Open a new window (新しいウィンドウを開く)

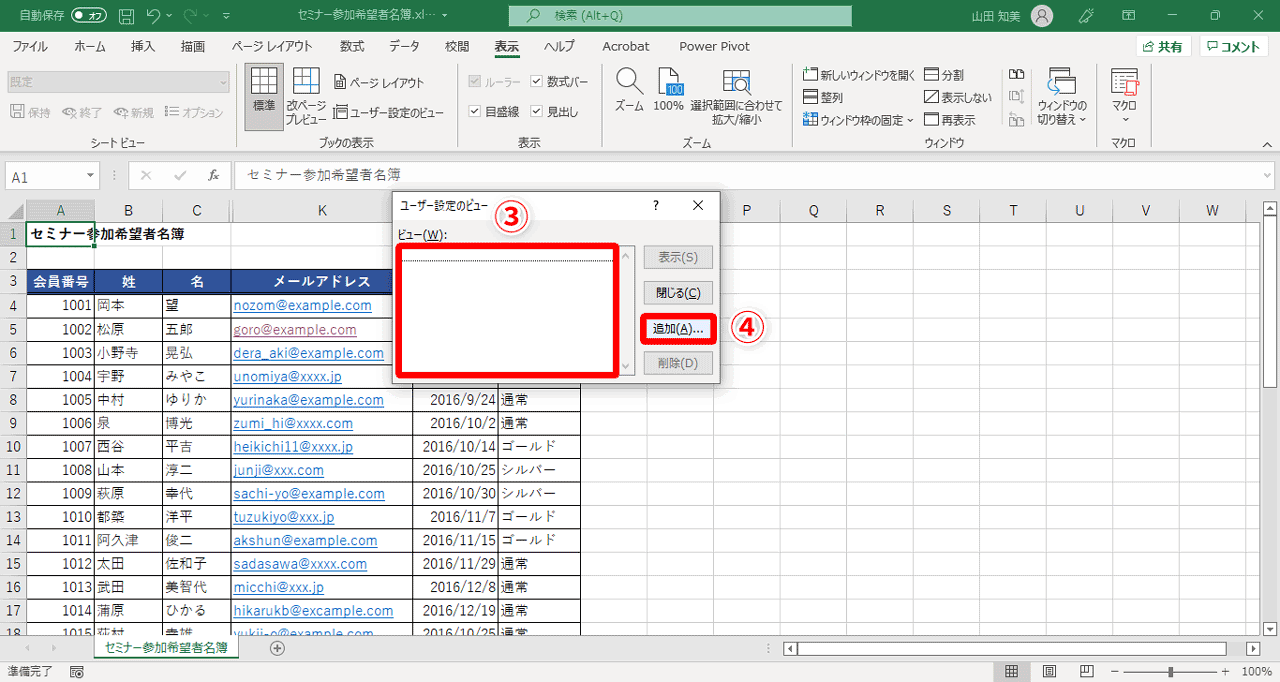(x=860, y=75)
